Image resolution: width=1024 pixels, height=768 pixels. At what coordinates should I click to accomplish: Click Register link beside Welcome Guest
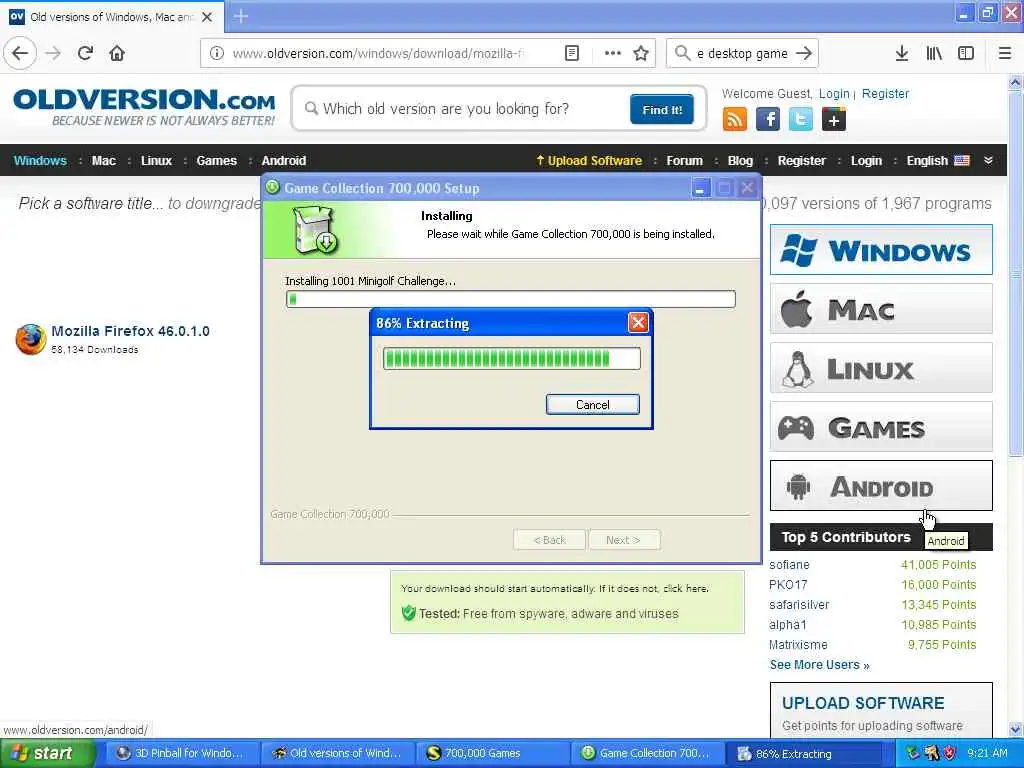(x=885, y=94)
